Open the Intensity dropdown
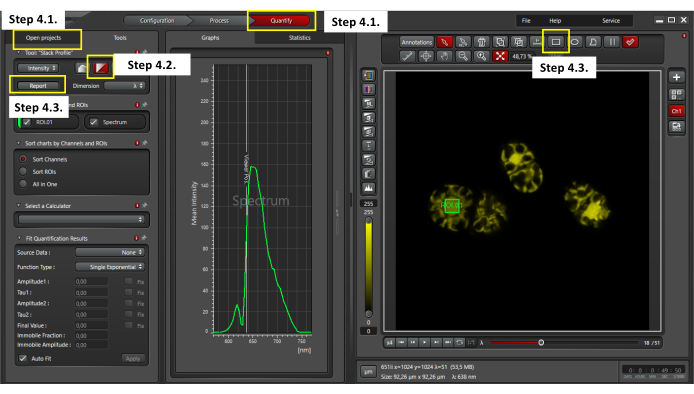The width and height of the screenshot is (694, 394). (x=38, y=68)
